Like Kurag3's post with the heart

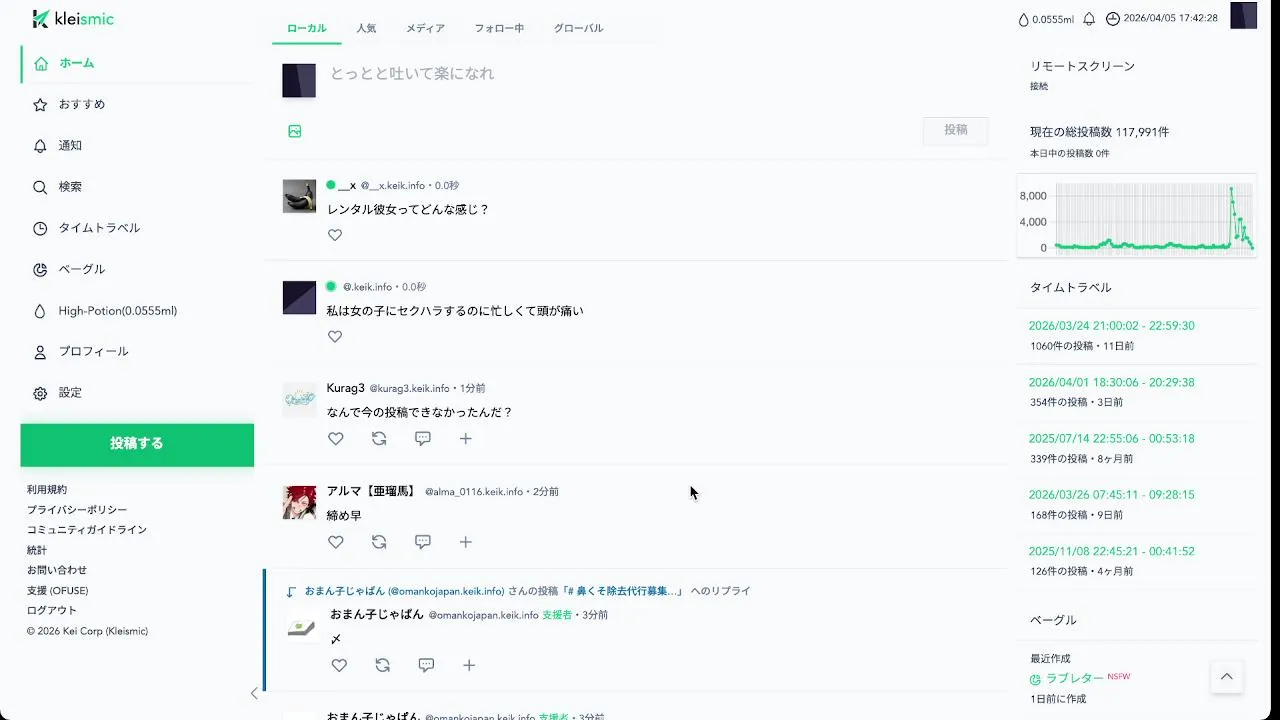click(x=336, y=438)
